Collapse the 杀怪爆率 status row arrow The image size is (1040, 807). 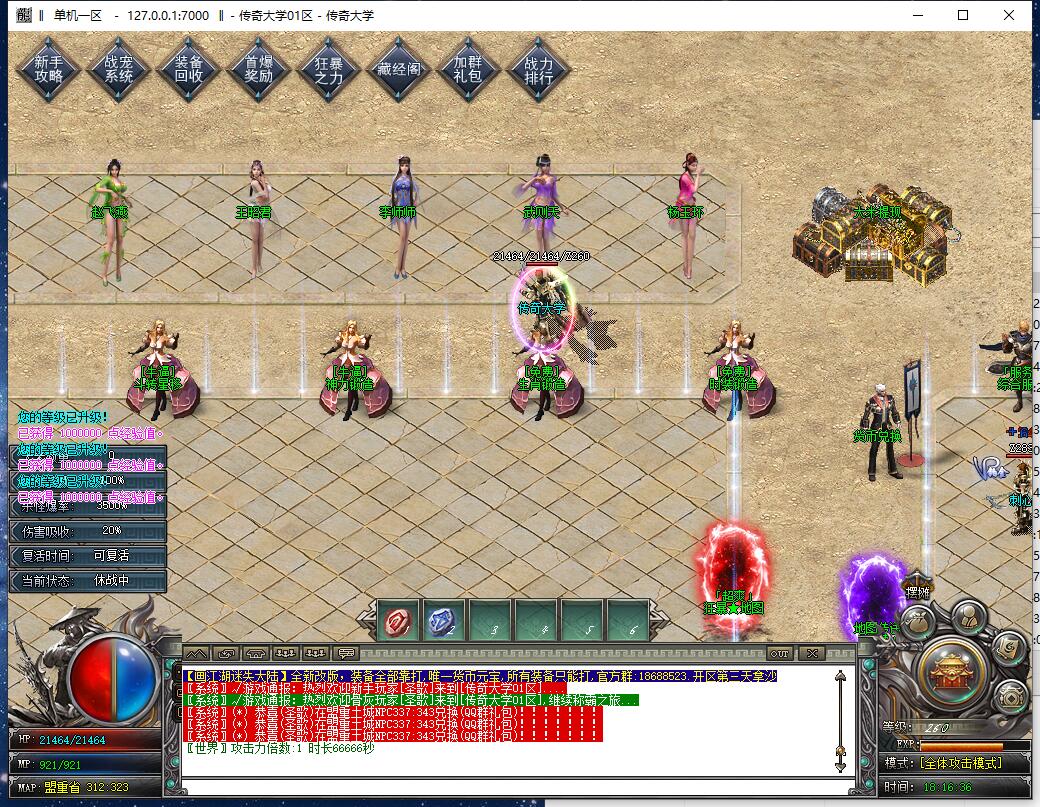click(17, 507)
